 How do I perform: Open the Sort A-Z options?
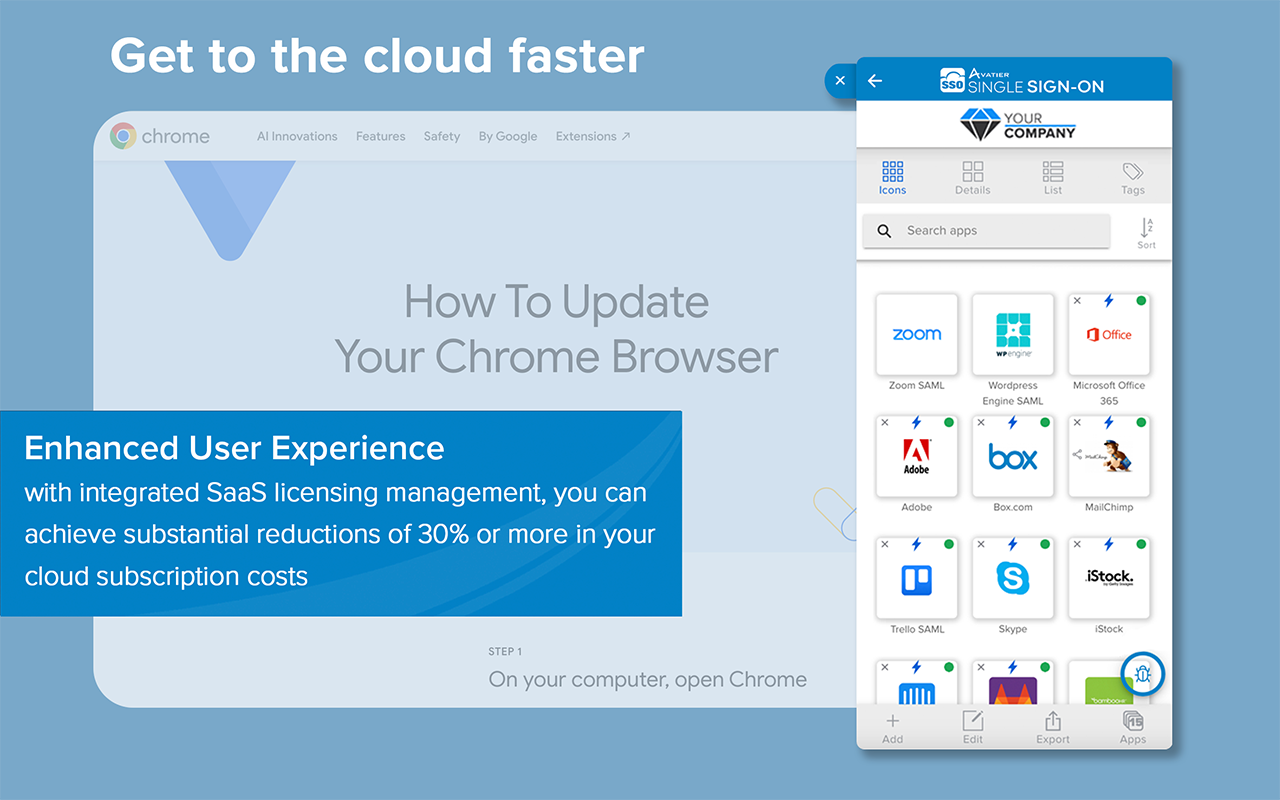coord(1146,233)
